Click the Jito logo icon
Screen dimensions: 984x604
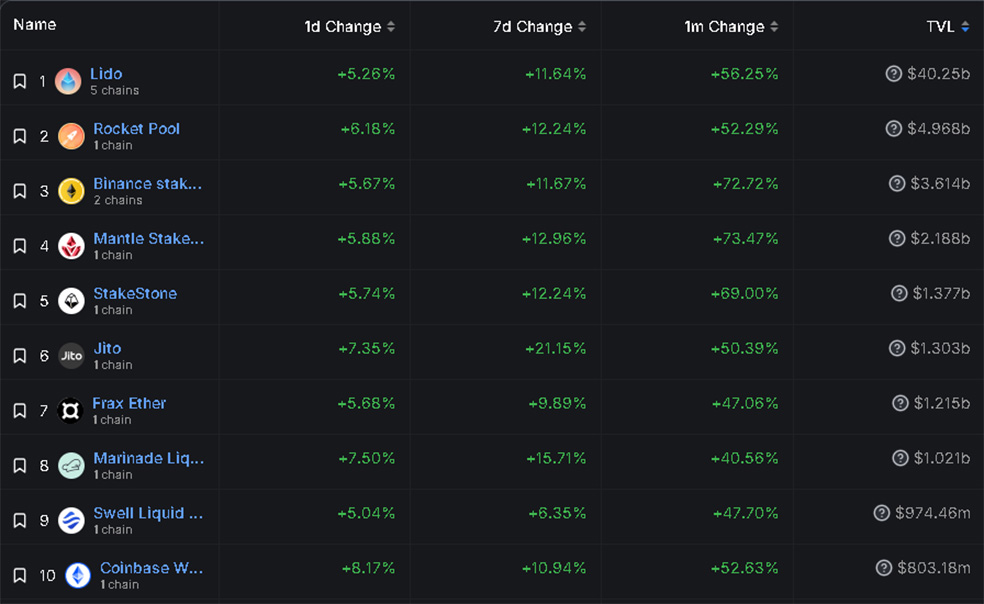(x=71, y=356)
